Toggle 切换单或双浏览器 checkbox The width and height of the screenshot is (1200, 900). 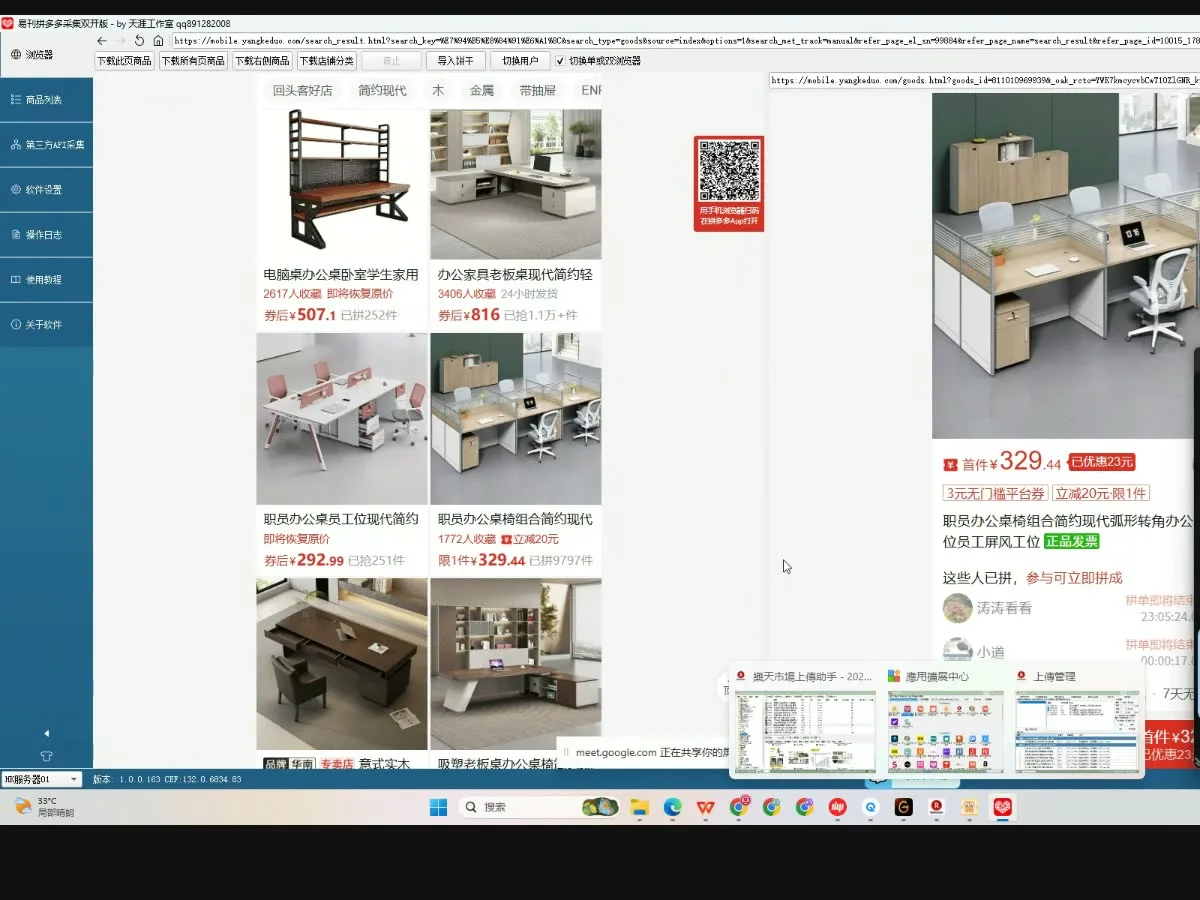point(560,61)
